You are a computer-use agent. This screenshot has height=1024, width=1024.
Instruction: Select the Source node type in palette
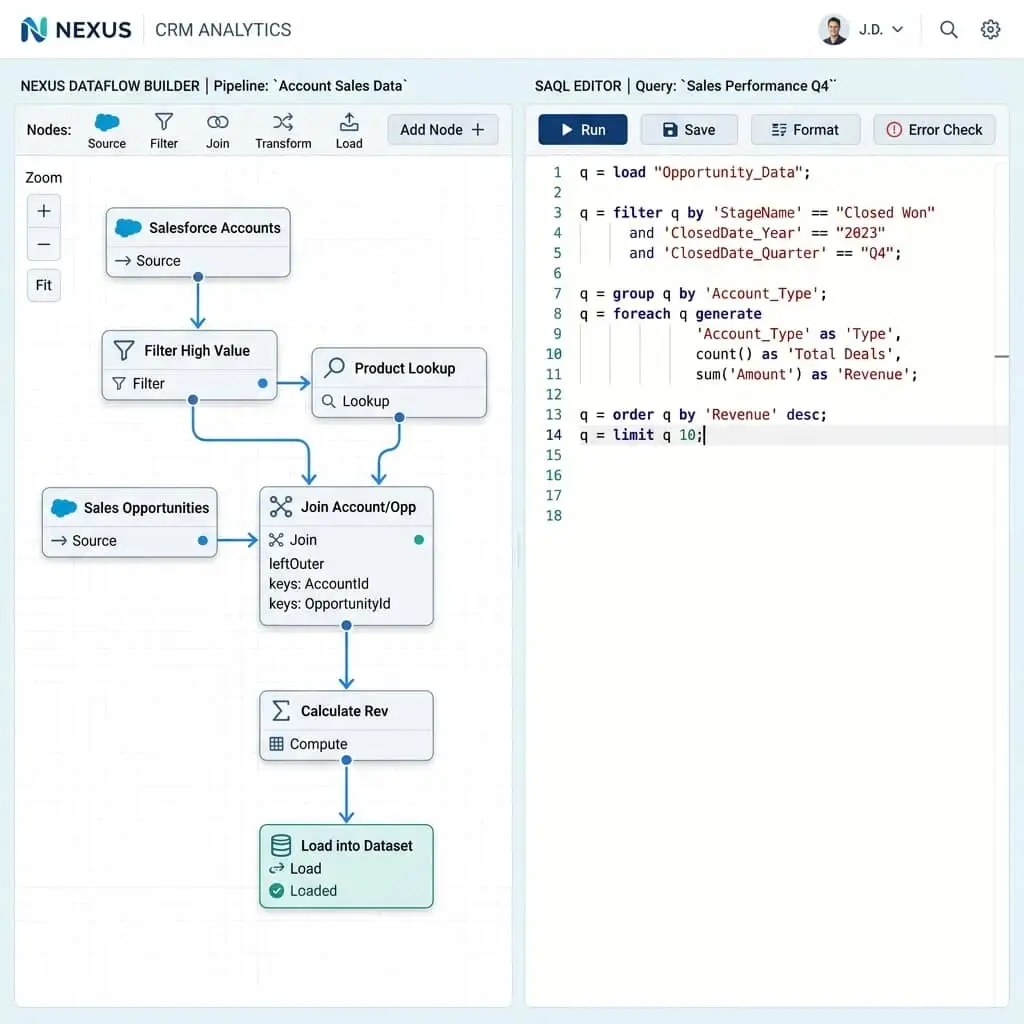106,131
